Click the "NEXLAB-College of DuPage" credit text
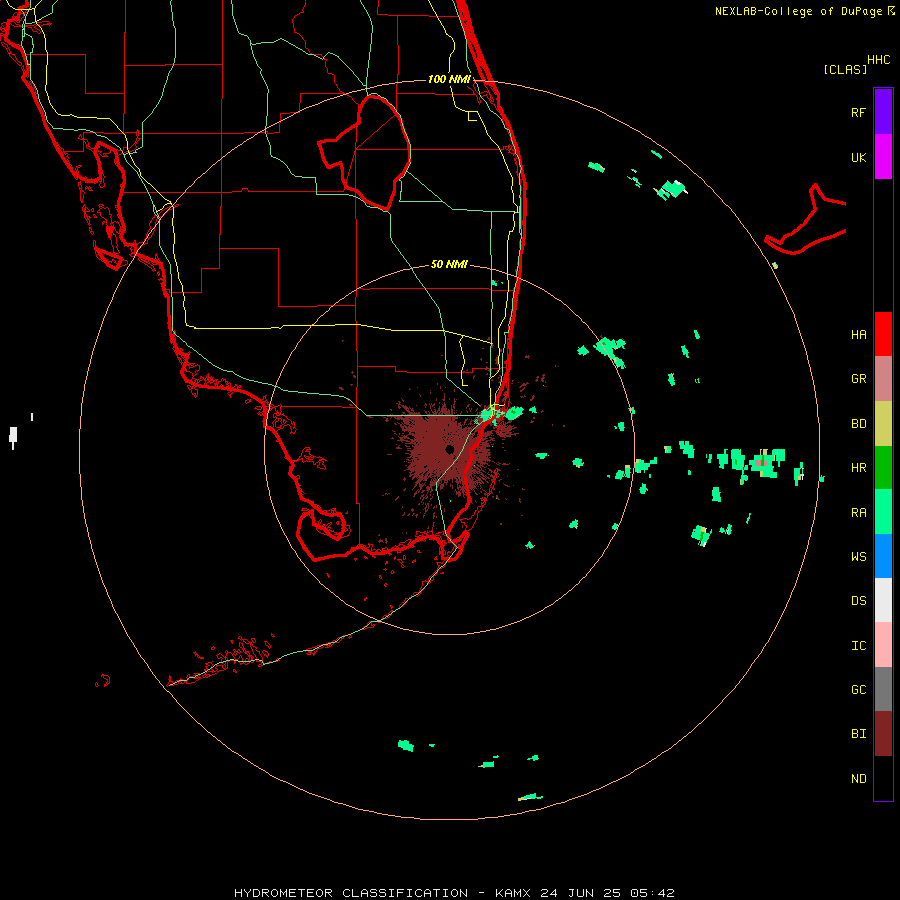 [798, 11]
